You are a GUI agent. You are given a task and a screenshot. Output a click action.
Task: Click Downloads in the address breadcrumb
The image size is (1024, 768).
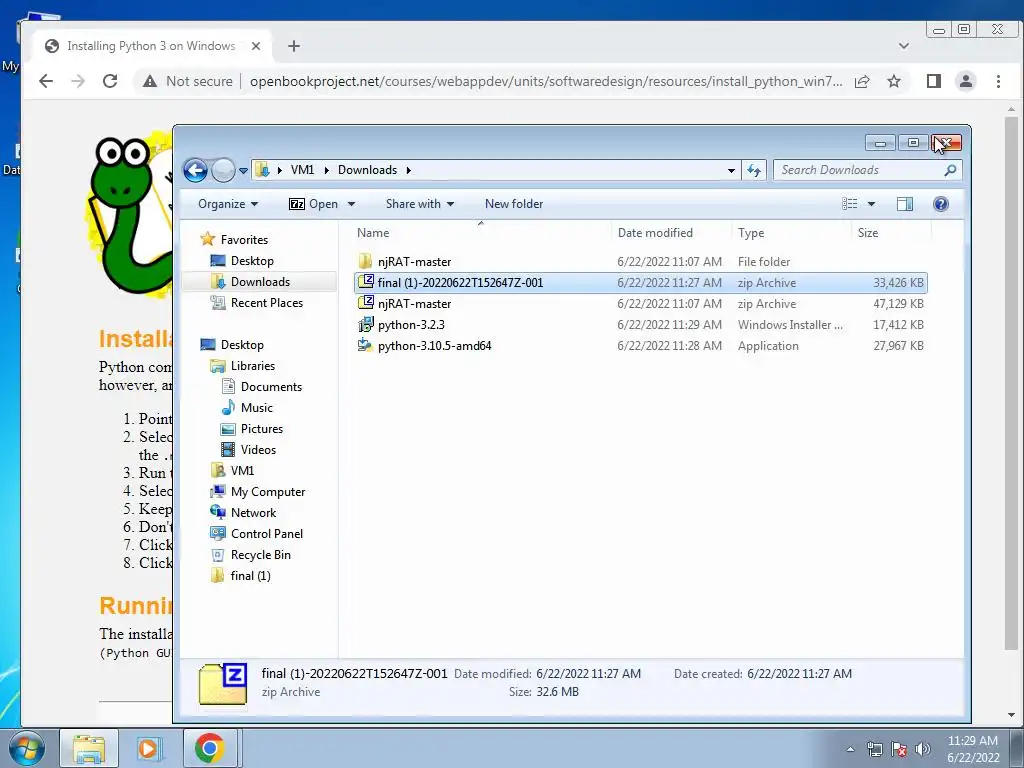(367, 170)
